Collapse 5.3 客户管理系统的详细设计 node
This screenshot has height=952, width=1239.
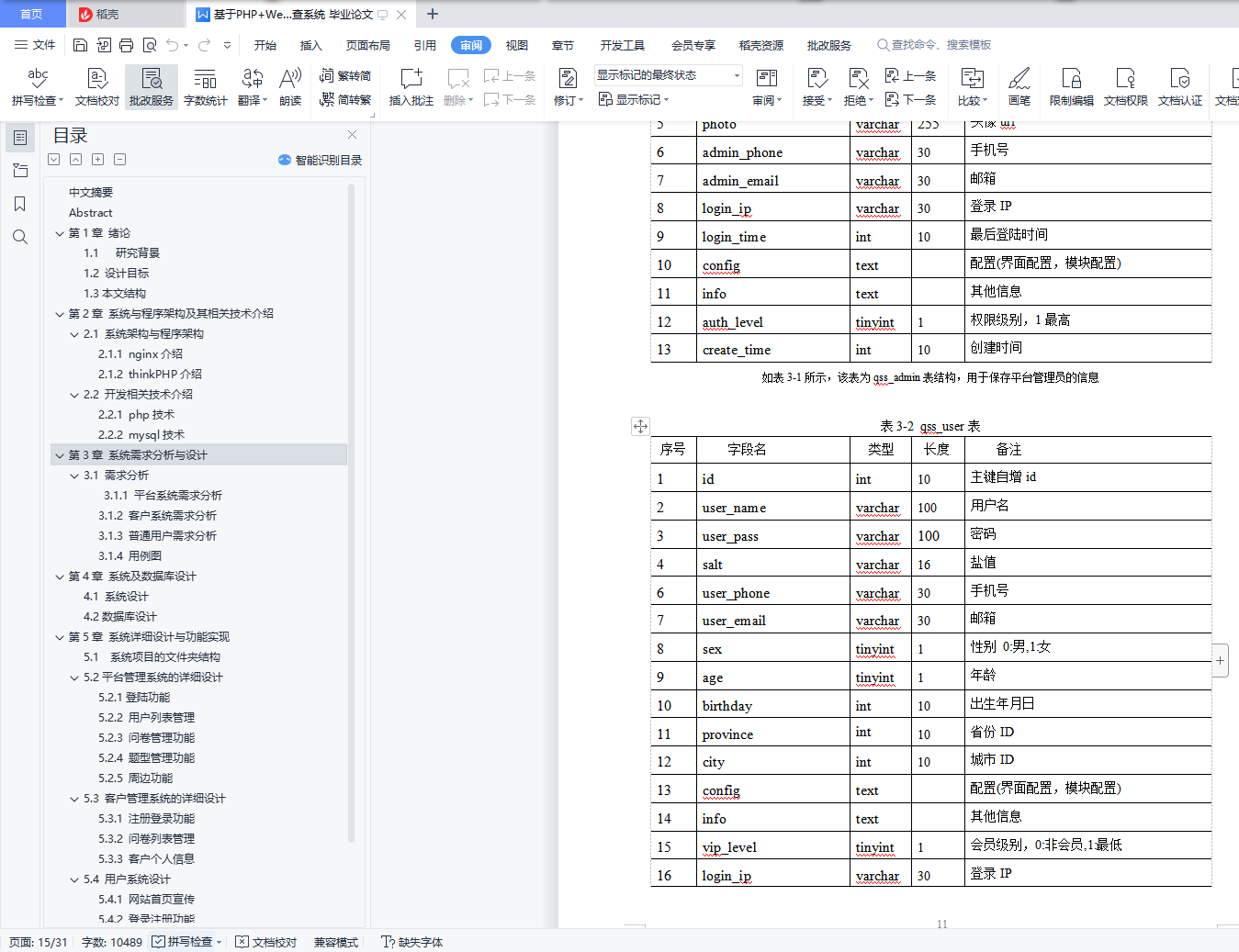point(74,799)
